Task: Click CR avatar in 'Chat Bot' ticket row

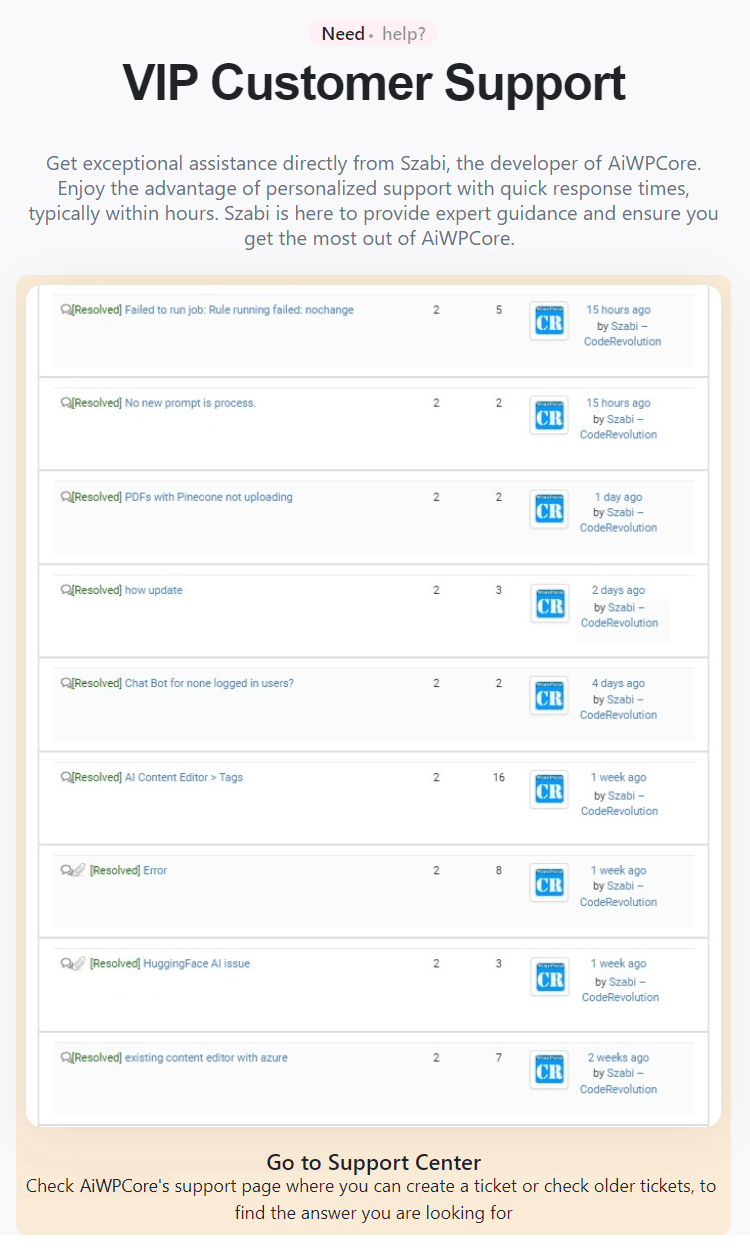Action: pyautogui.click(x=549, y=696)
